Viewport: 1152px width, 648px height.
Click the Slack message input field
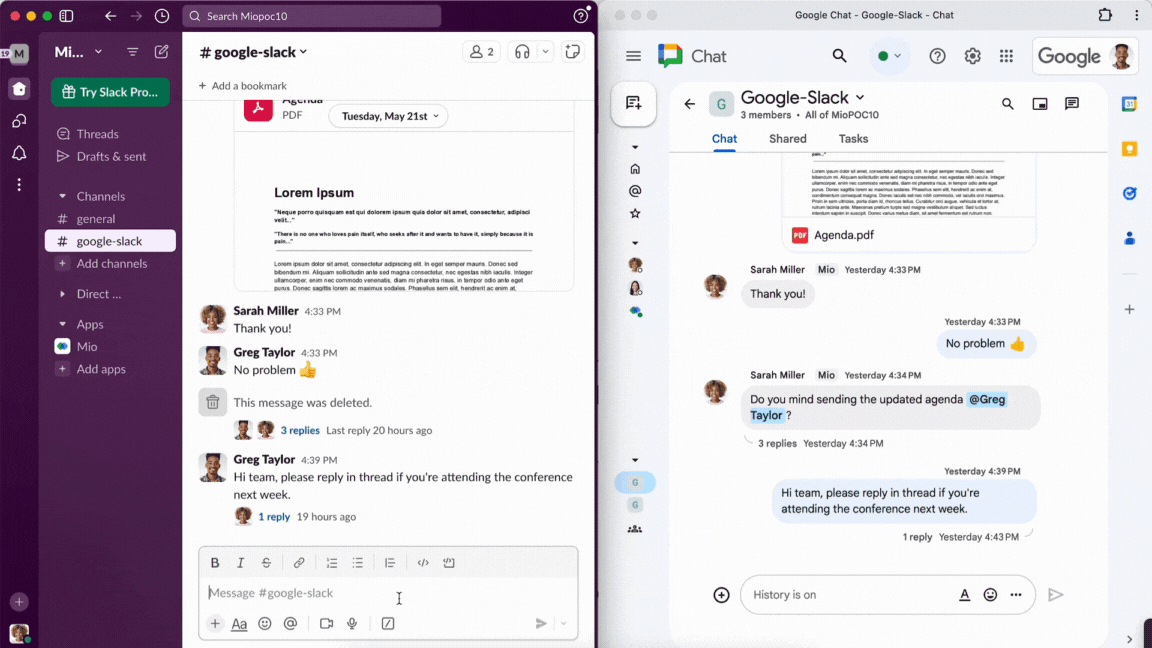388,593
